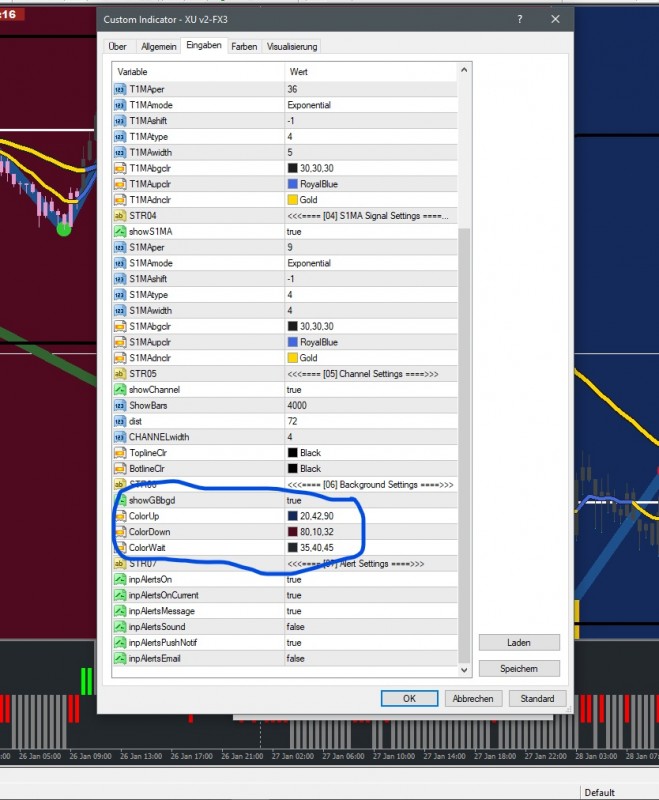Click the ColorUp 20,42,90 color swatch
The width and height of the screenshot is (659, 800).
coord(292,516)
